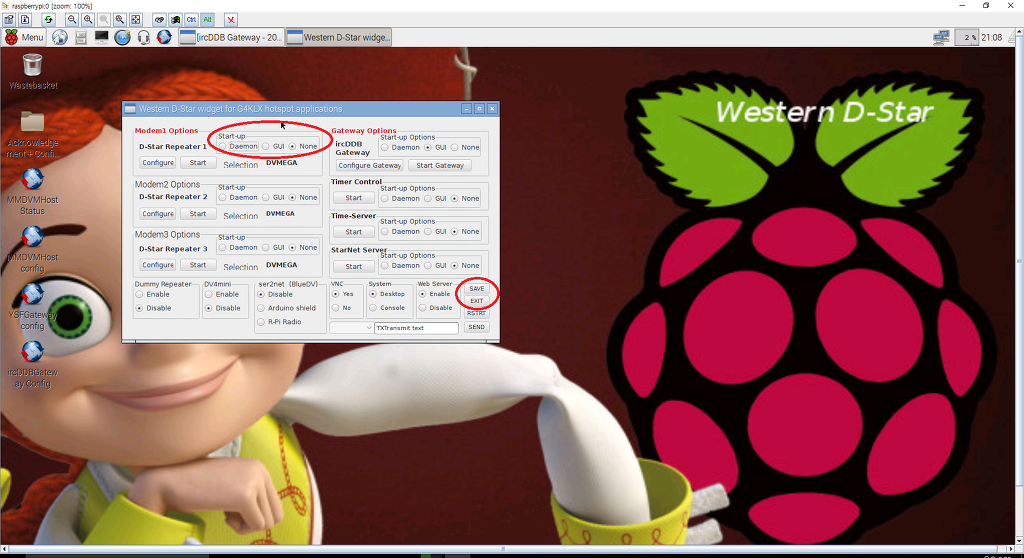Open the Raspberry Pi Menu

coord(24,37)
